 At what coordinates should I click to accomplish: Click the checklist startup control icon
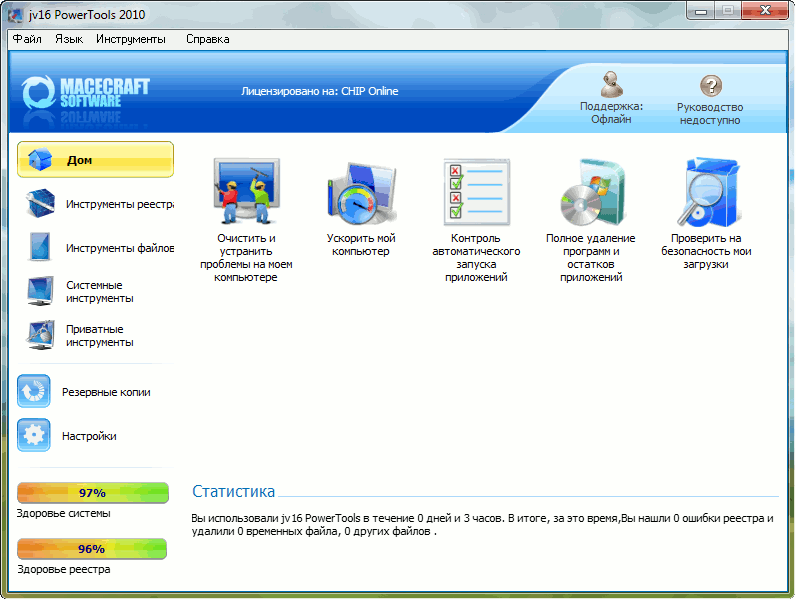(476, 192)
